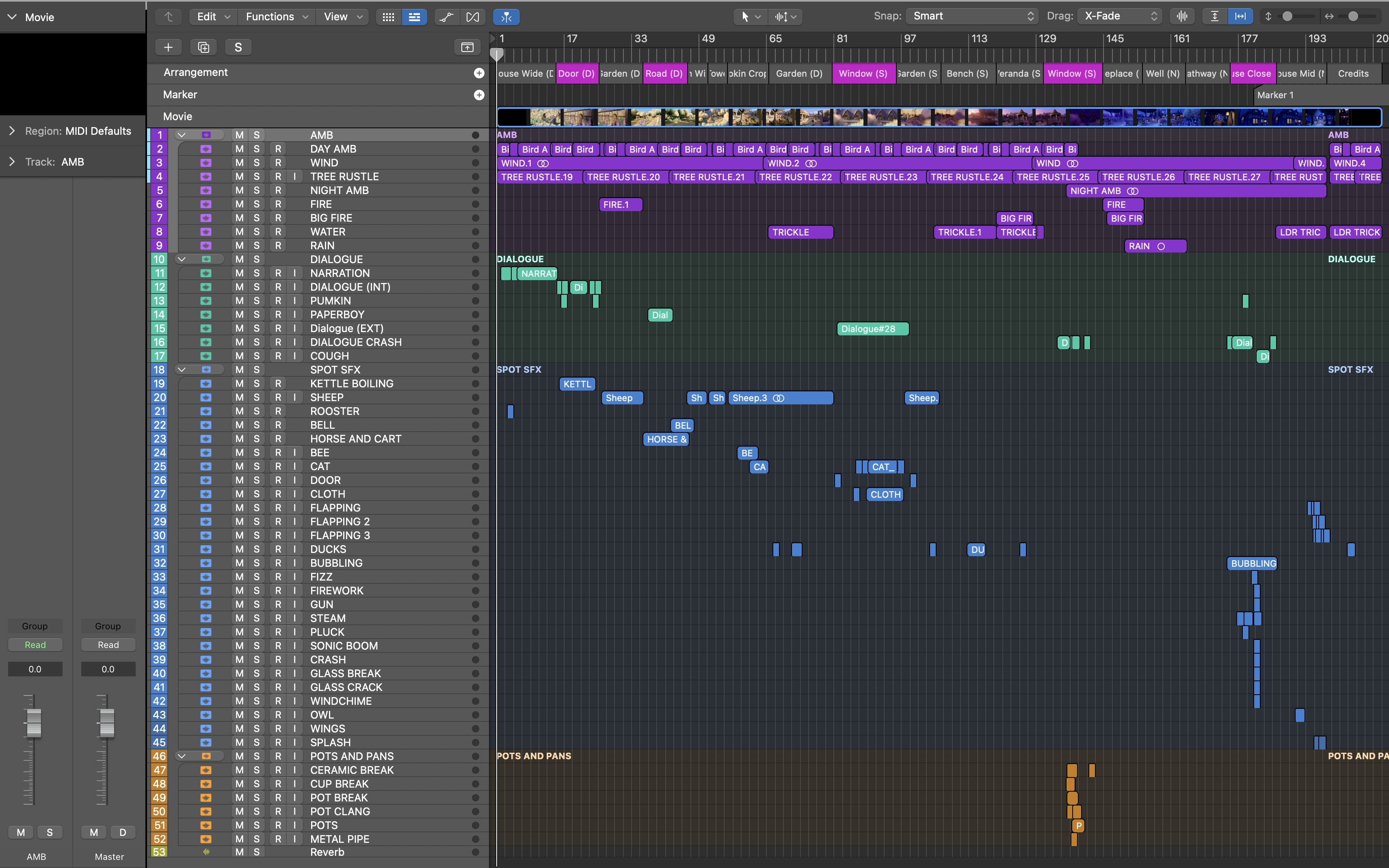Open the Edit menu

pyautogui.click(x=213, y=17)
